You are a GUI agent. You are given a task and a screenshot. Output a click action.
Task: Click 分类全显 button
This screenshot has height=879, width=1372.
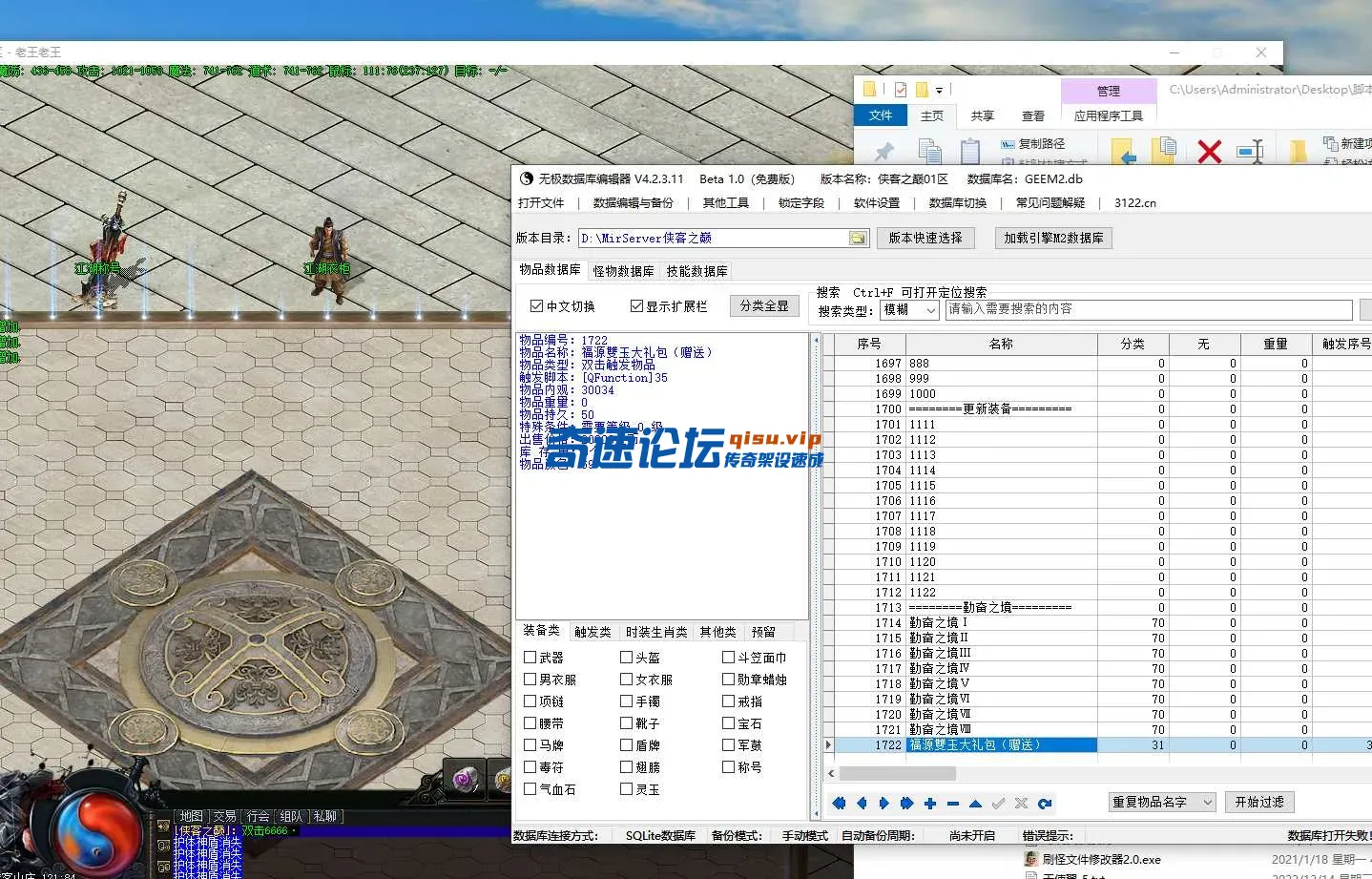[x=764, y=306]
